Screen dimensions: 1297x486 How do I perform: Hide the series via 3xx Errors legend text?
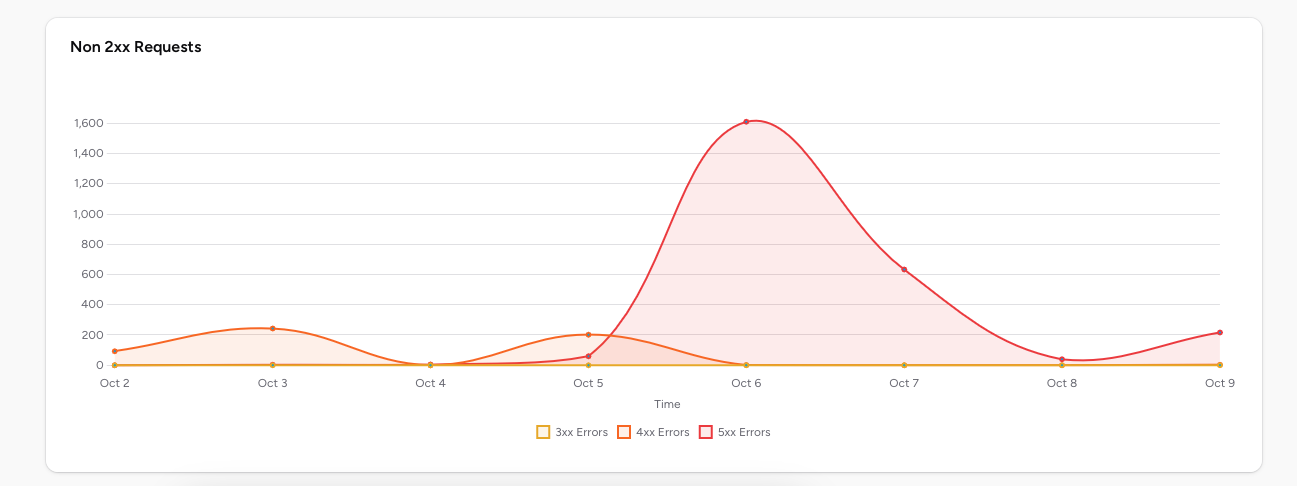click(581, 432)
